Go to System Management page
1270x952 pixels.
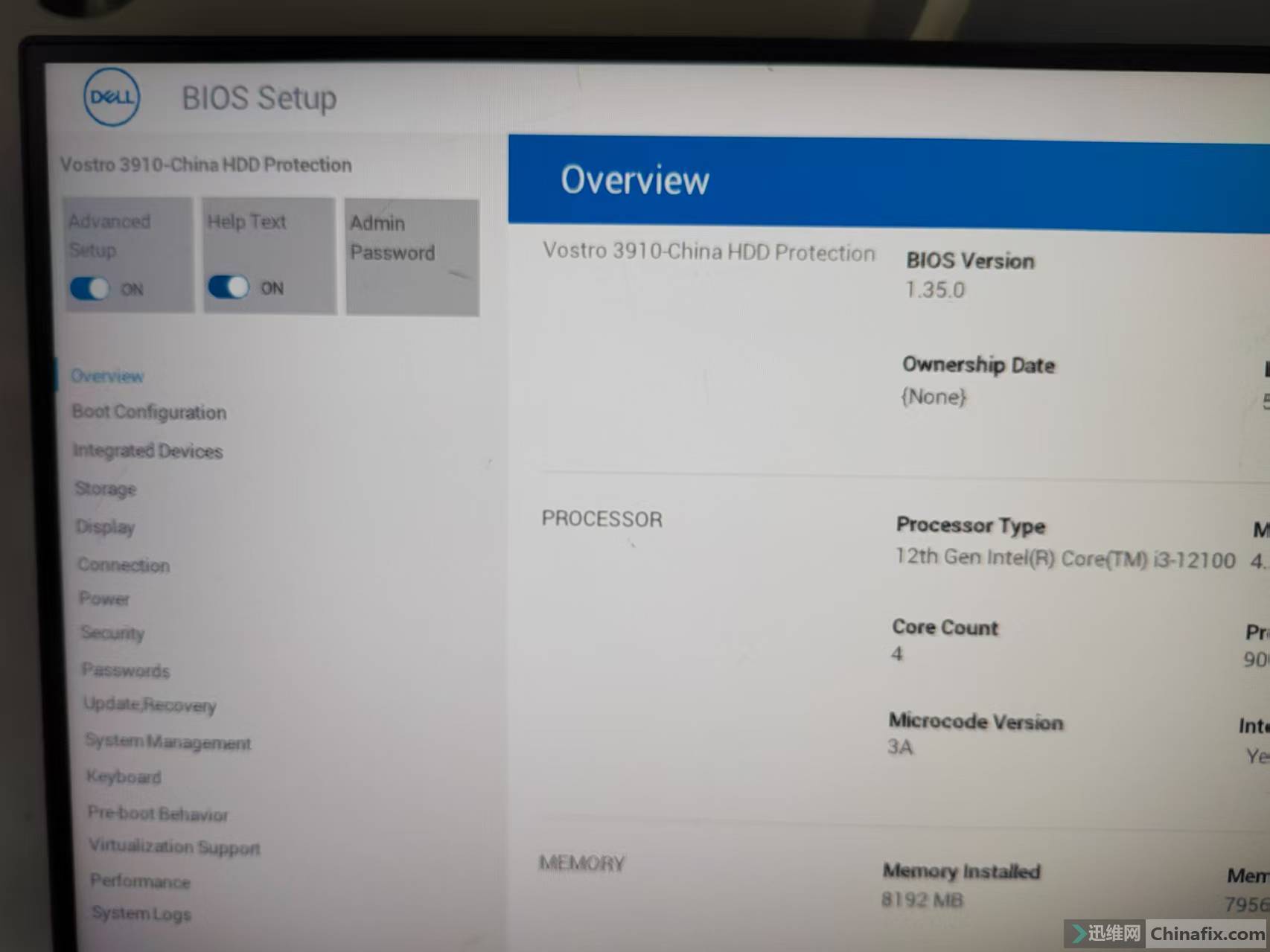(x=167, y=742)
